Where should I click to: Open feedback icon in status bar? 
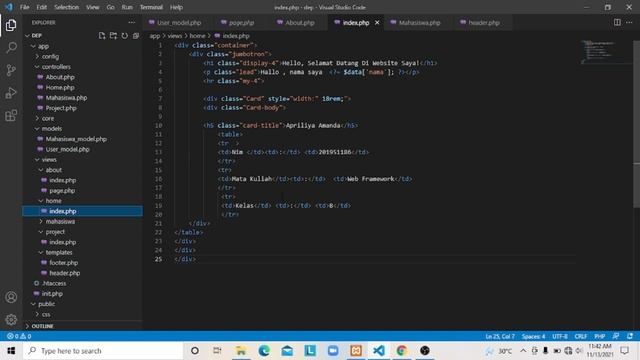(616, 336)
